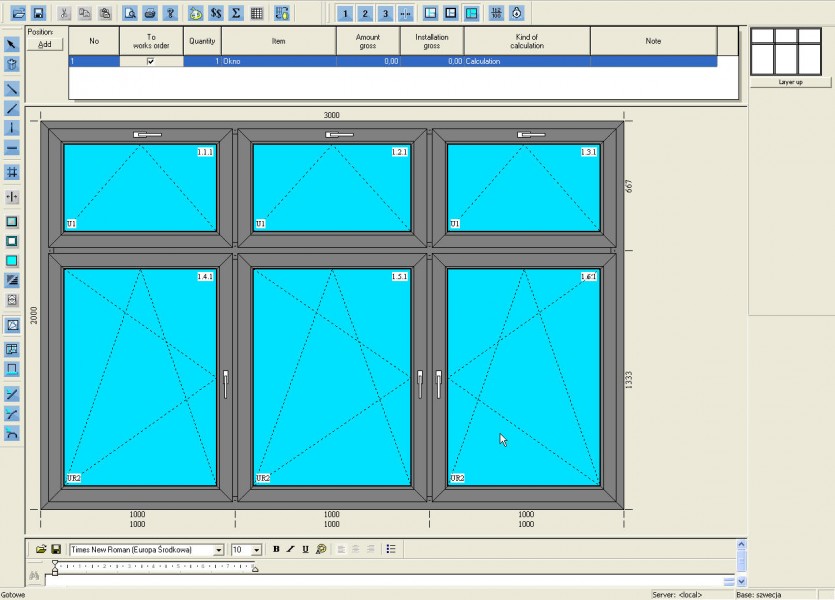Click the double dollar sign pricing icon
This screenshot has height=600, width=835.
(216, 13)
